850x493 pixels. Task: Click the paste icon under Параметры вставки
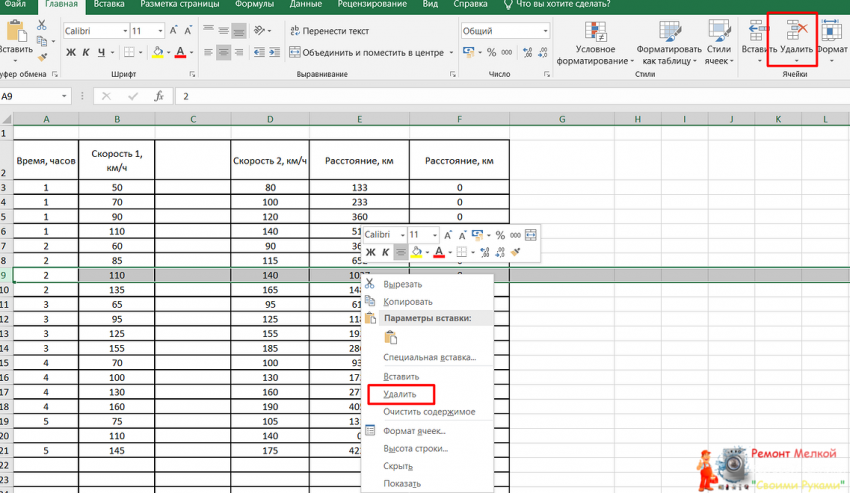pyautogui.click(x=390, y=338)
